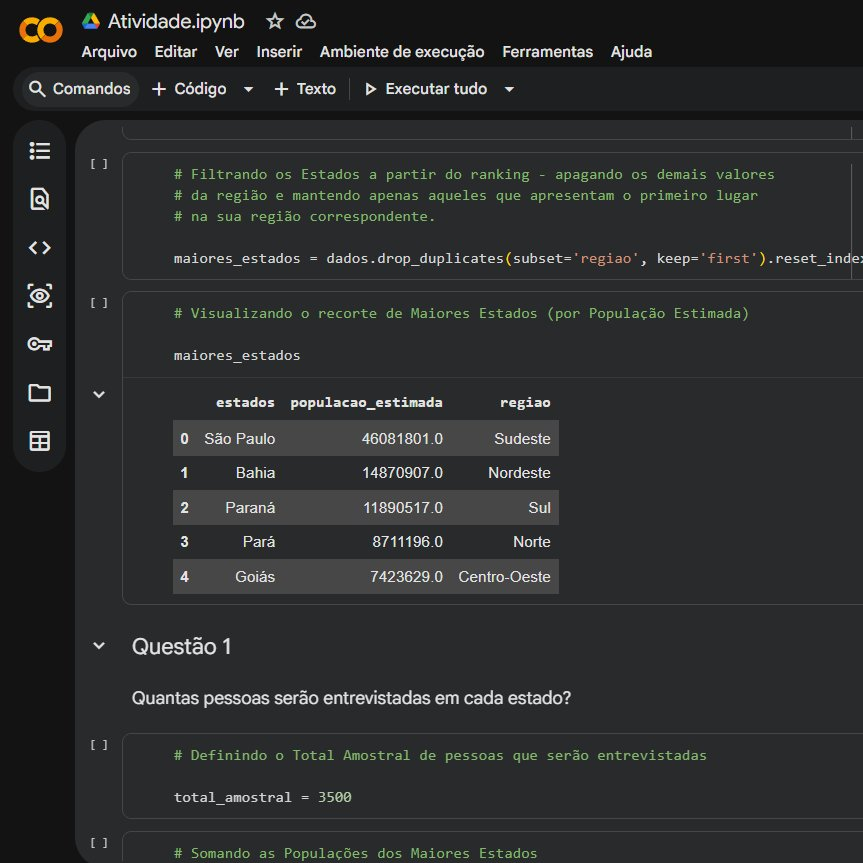Collapse the Questão 1 section
This screenshot has width=863, height=863.
[99, 646]
